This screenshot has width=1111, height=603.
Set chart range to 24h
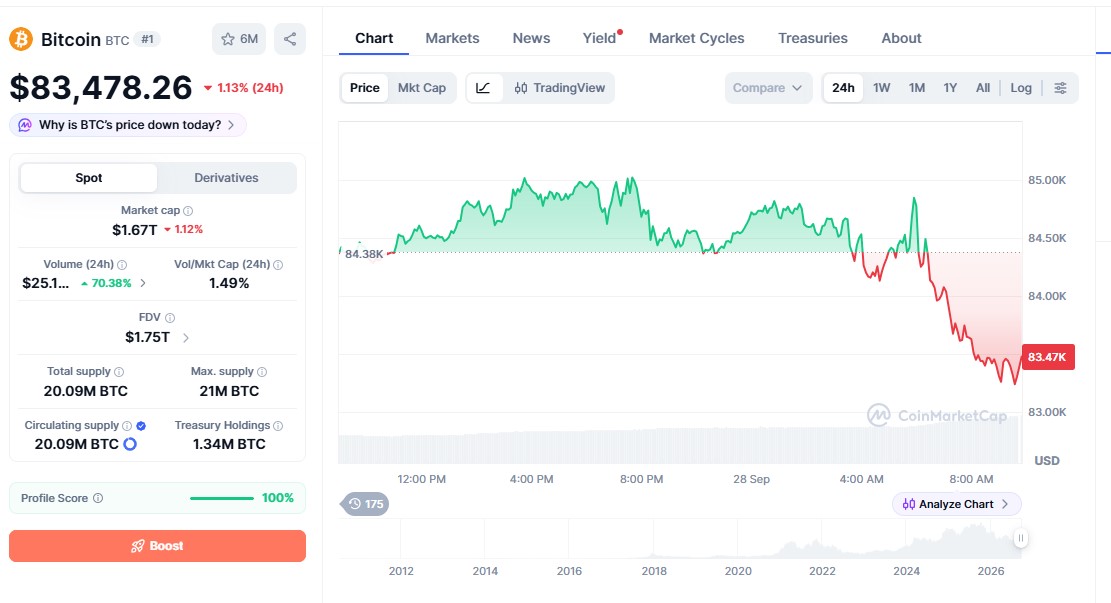click(x=842, y=88)
